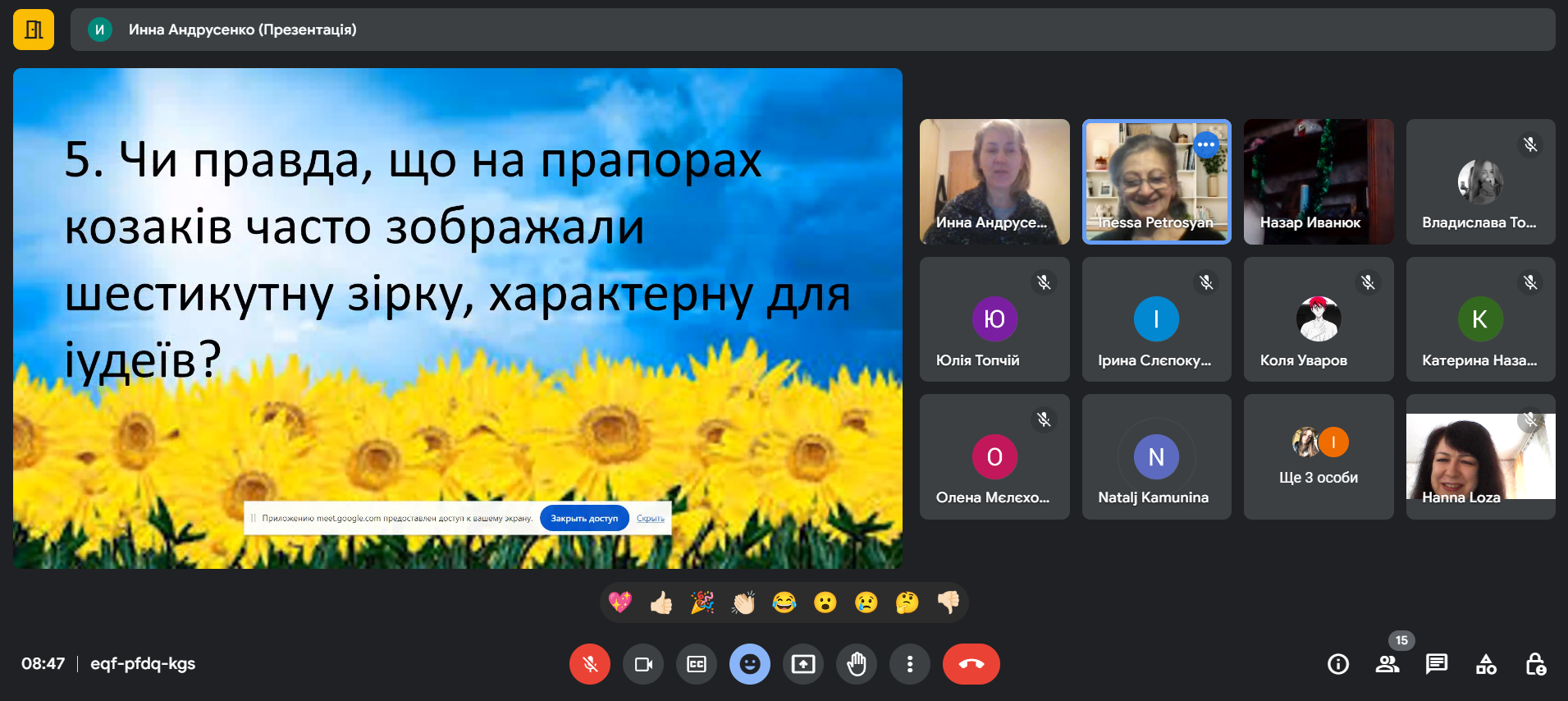Click the present screen icon
This screenshot has width=1568, height=701.
[803, 664]
